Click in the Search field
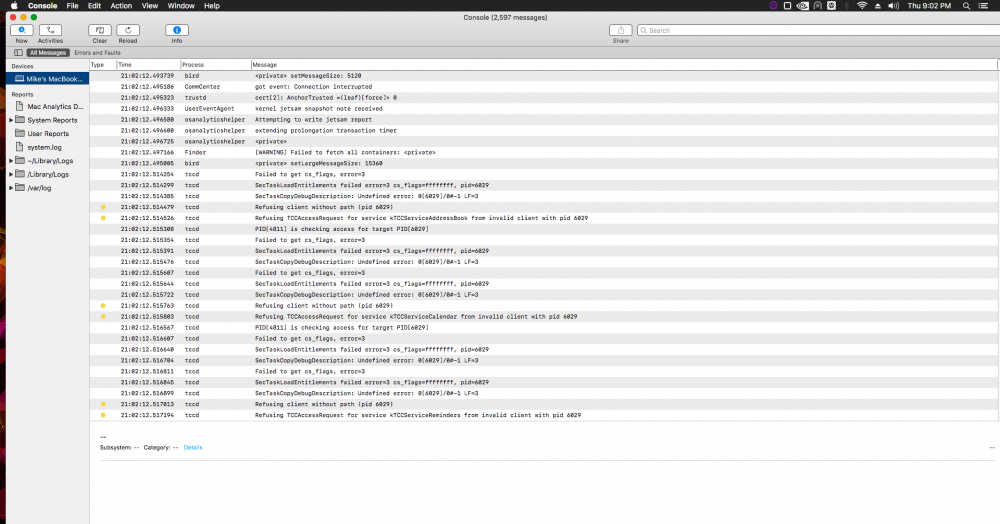1000x524 pixels. click(819, 30)
